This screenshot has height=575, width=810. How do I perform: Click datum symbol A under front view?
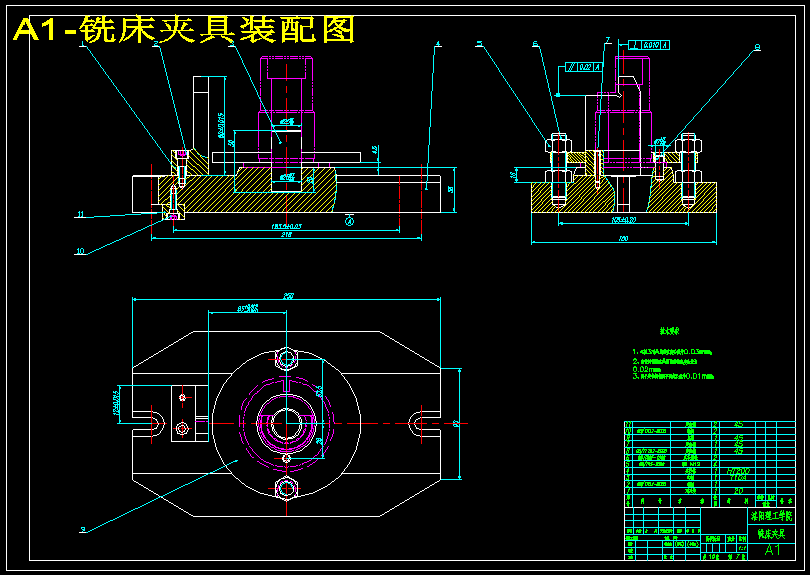click(x=349, y=221)
